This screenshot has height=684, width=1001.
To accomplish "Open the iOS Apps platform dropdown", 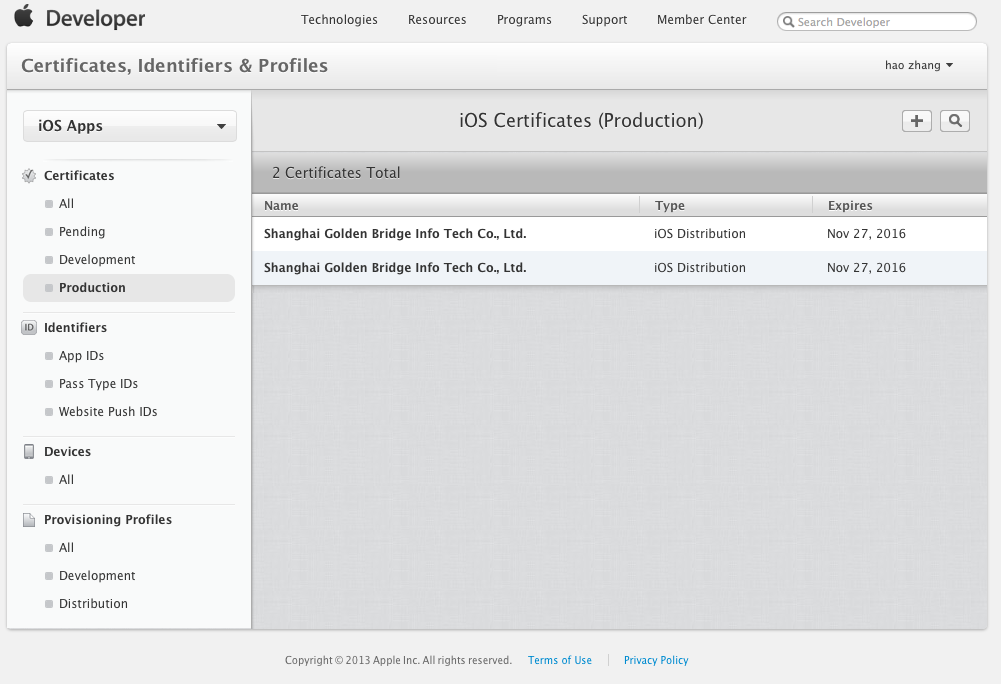I will click(130, 126).
